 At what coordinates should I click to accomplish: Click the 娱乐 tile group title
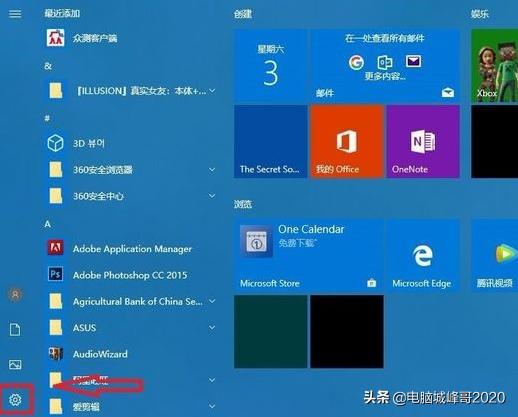point(480,14)
